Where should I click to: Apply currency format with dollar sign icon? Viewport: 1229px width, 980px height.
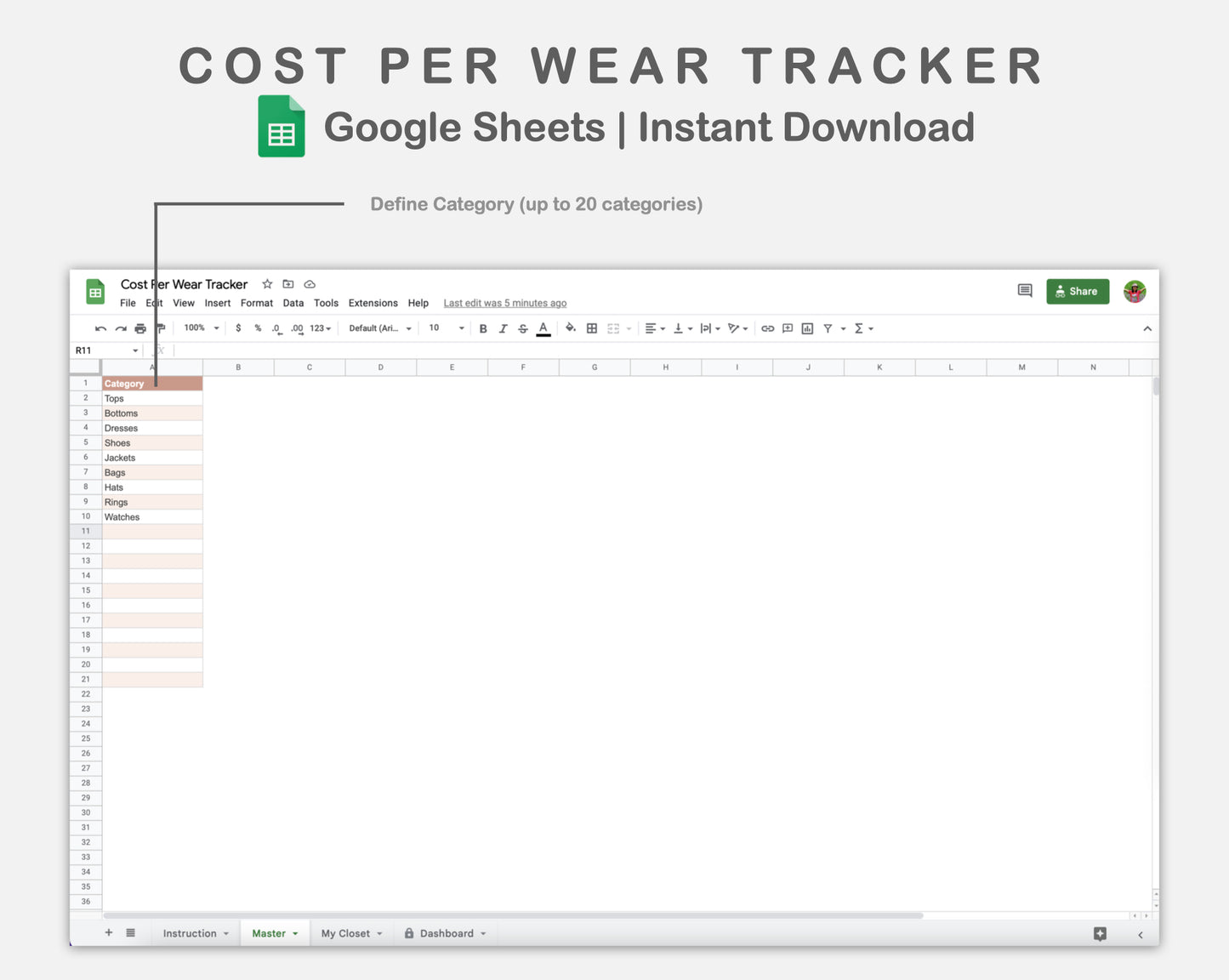237,328
